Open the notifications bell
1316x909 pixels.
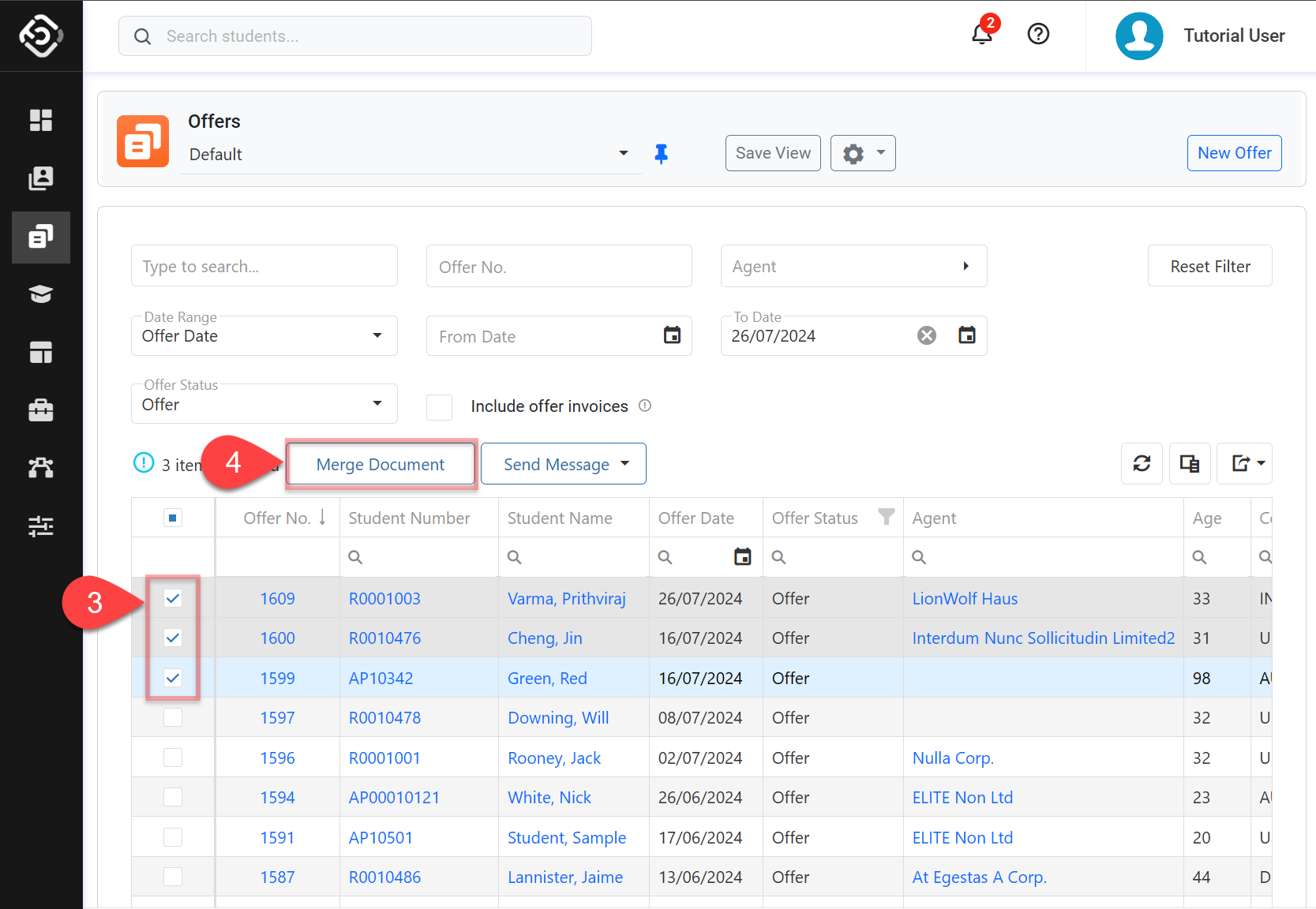[x=981, y=35]
